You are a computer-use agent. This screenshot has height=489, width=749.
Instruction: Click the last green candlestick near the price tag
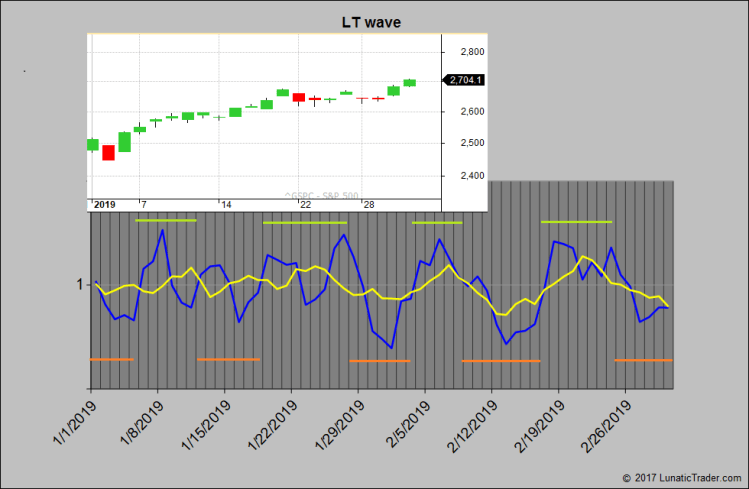pyautogui.click(x=409, y=82)
